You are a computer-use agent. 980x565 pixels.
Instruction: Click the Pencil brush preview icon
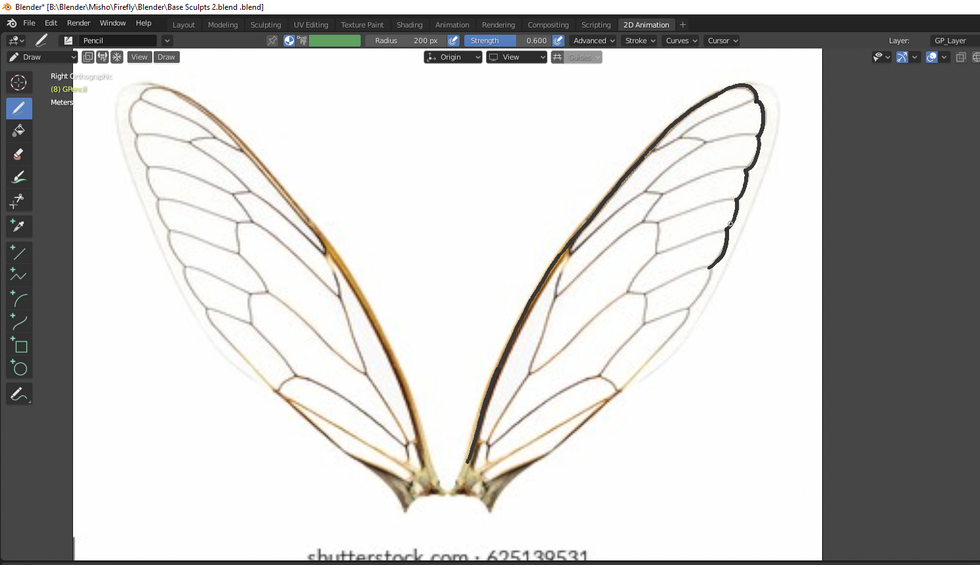click(41, 40)
